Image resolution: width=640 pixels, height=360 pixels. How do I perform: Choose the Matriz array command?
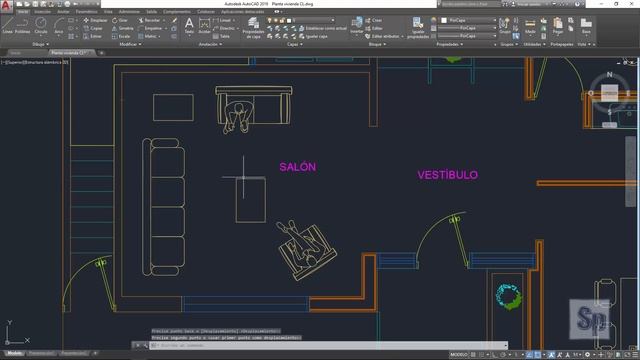pos(148,36)
